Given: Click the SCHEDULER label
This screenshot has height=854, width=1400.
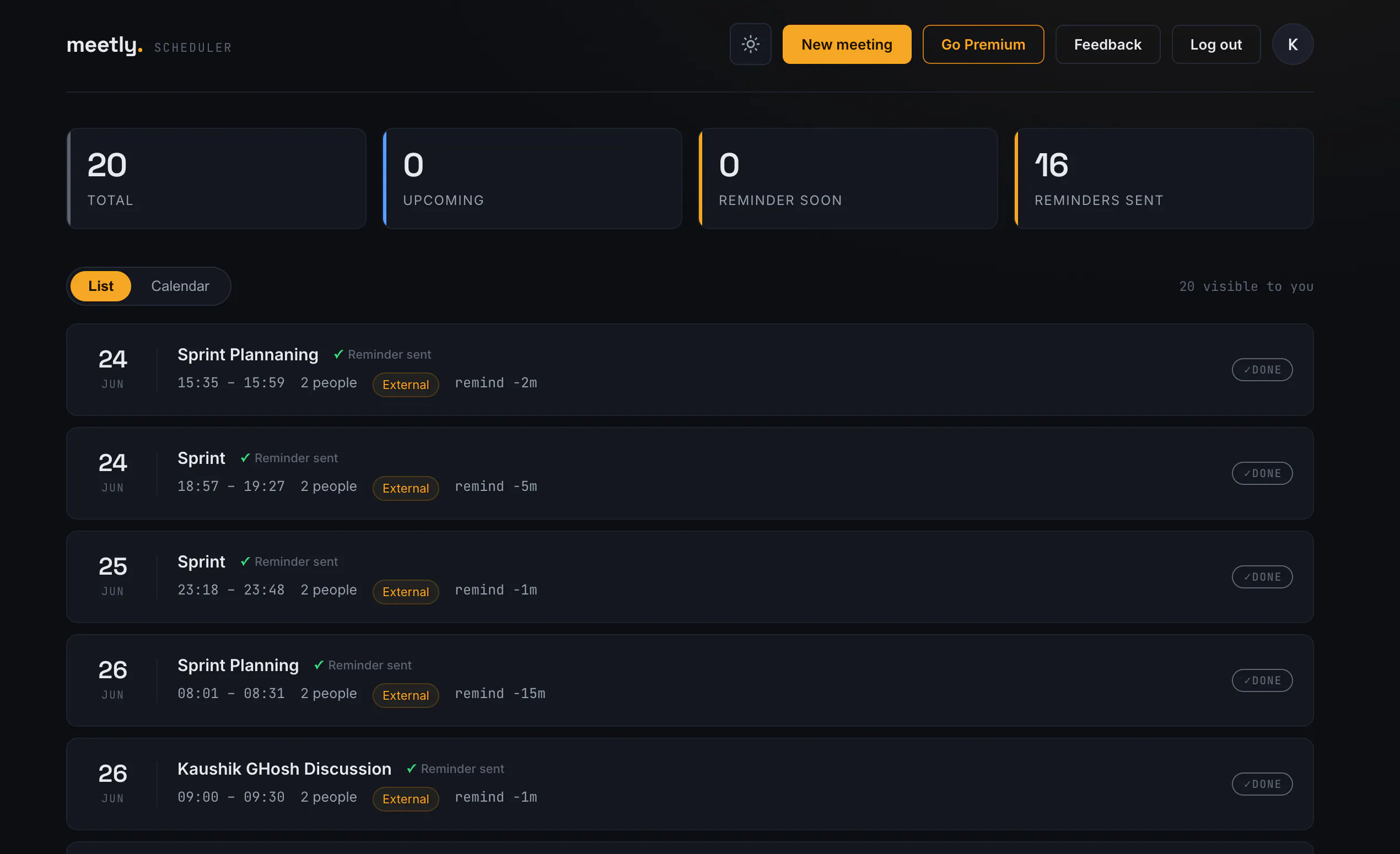Looking at the screenshot, I should (x=193, y=48).
